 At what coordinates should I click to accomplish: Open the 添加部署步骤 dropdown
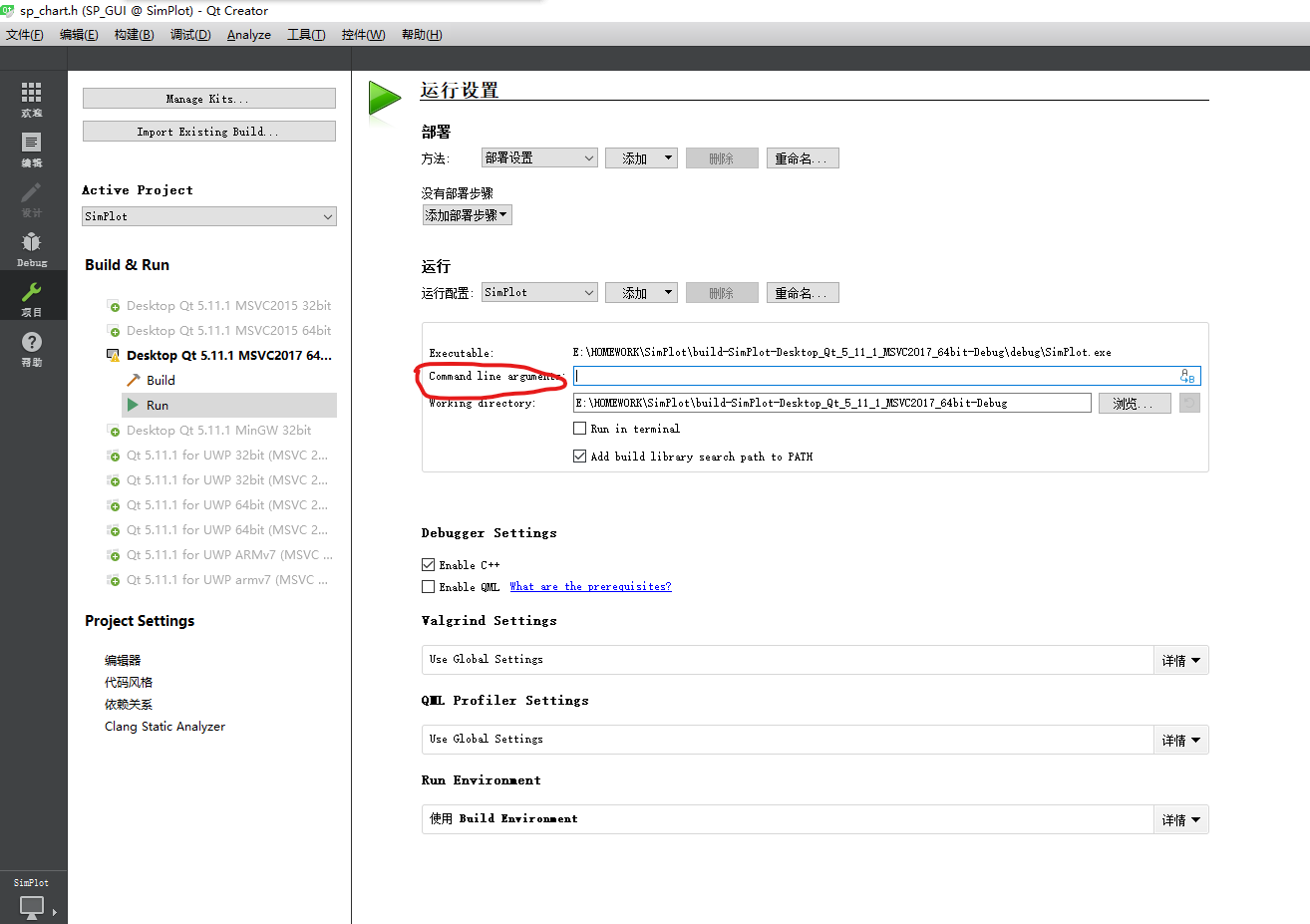click(466, 214)
